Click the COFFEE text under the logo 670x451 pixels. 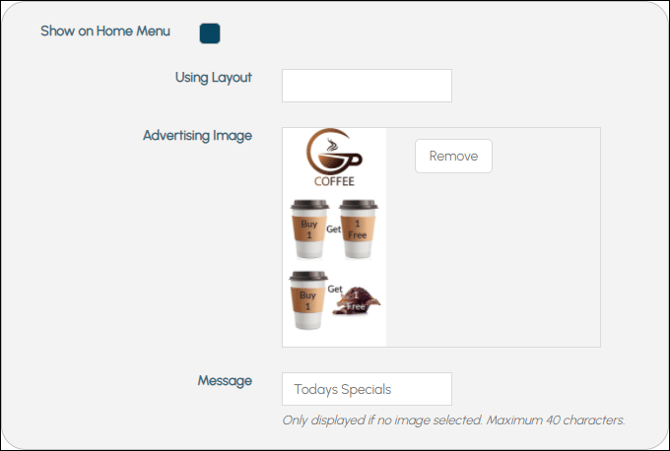click(x=334, y=181)
